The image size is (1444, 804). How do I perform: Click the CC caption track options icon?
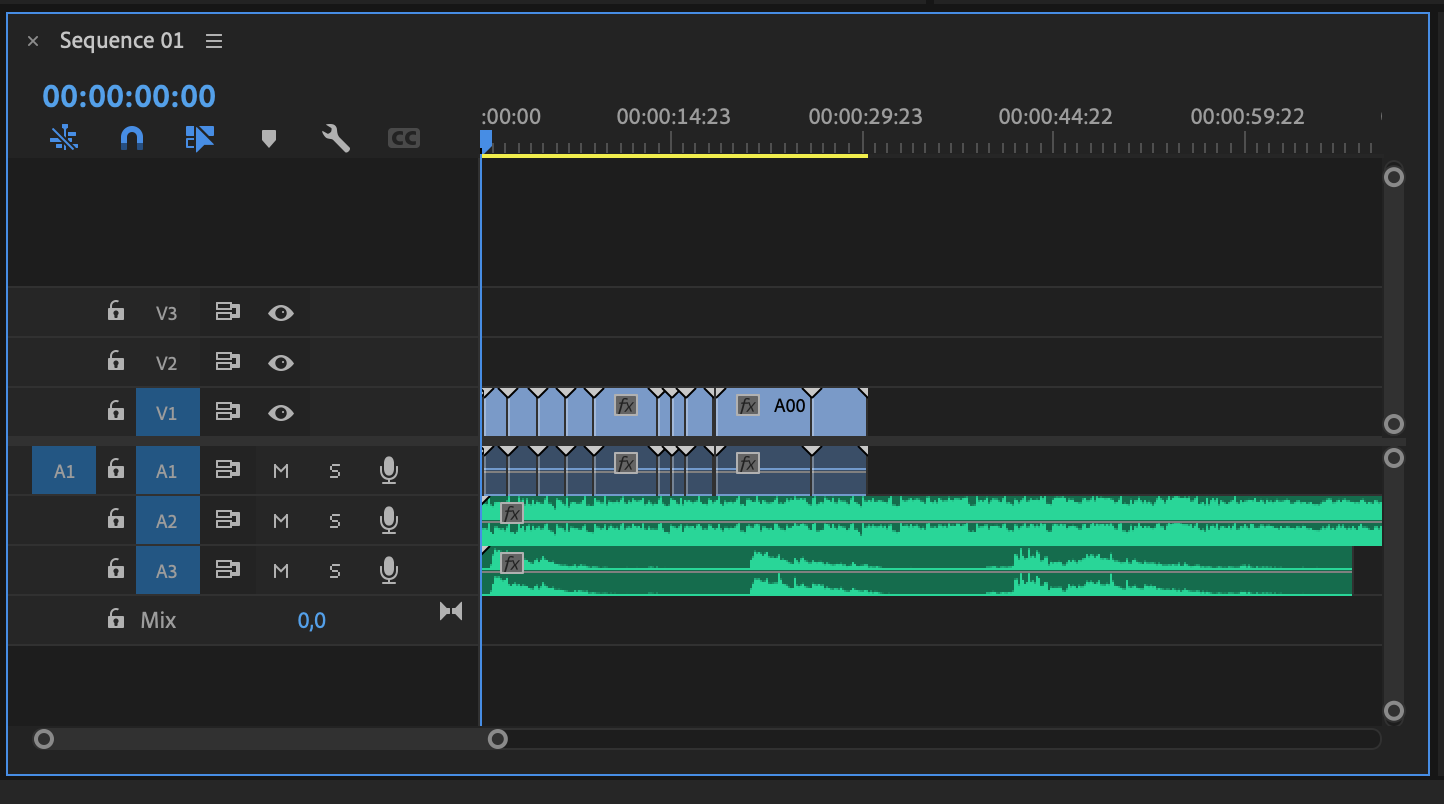point(404,138)
